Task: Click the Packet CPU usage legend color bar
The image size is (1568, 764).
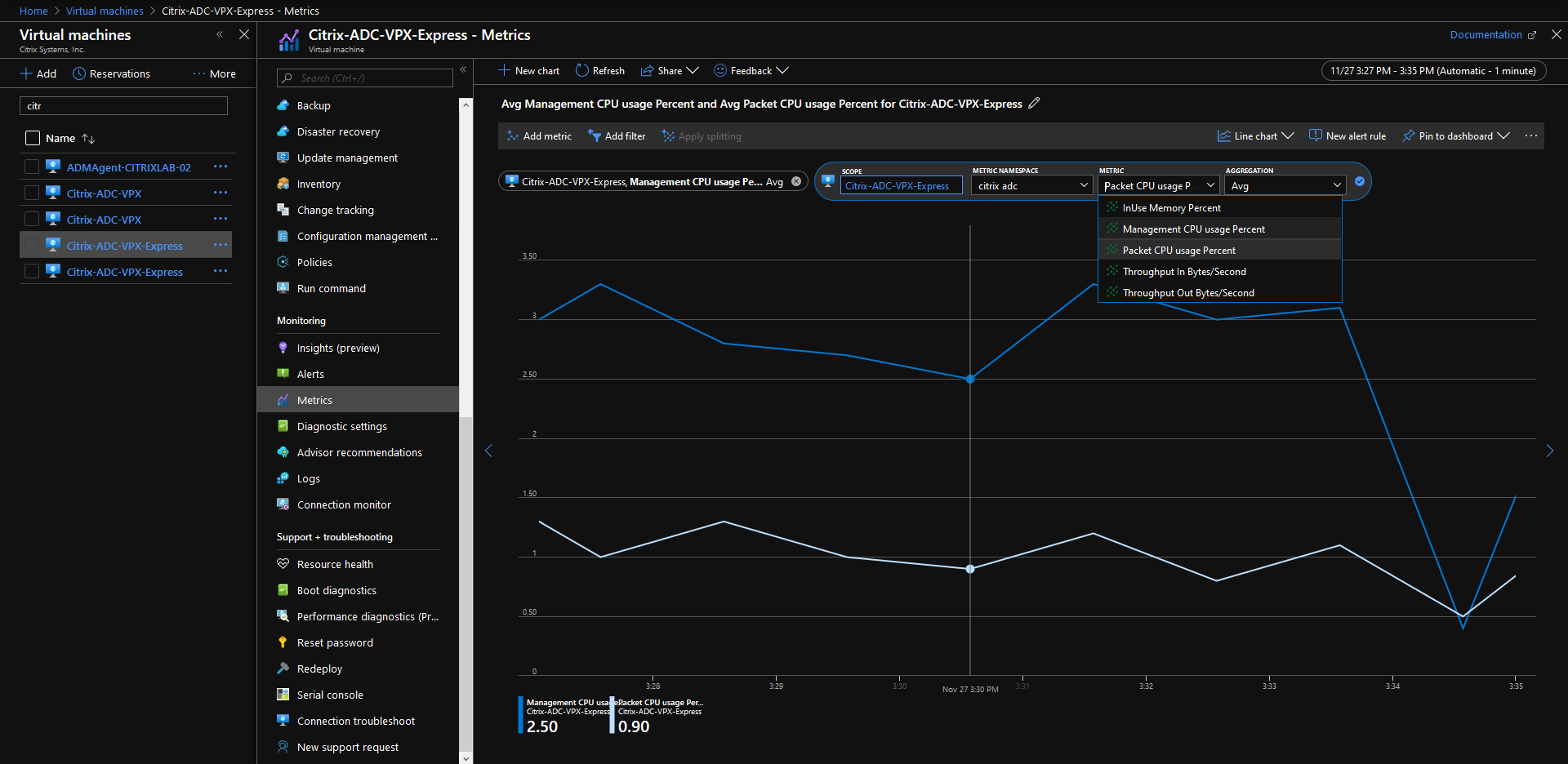Action: (x=612, y=715)
